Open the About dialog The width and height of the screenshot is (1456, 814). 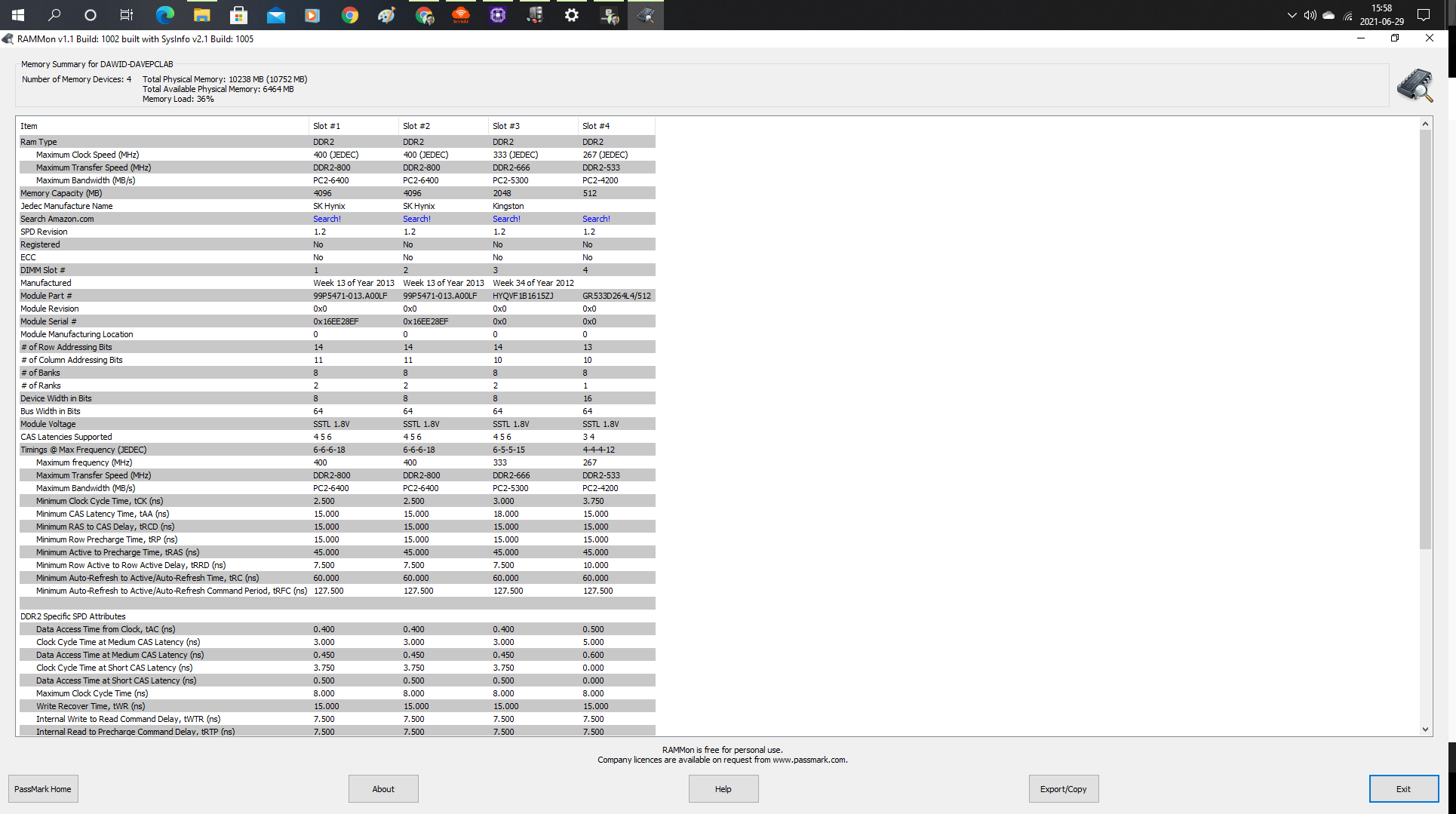pos(383,789)
